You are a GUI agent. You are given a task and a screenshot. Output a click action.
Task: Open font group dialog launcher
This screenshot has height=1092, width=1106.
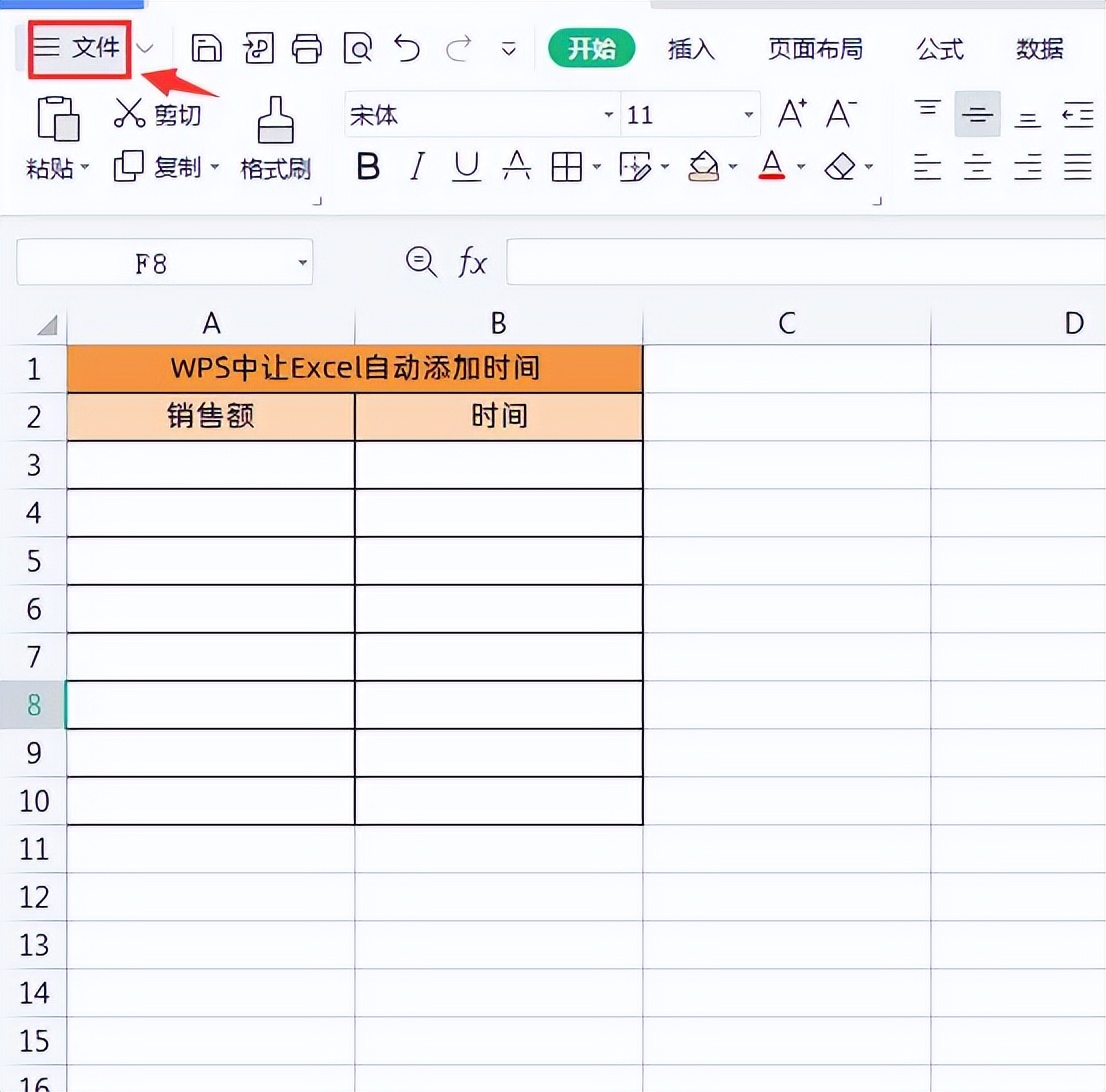click(x=877, y=201)
